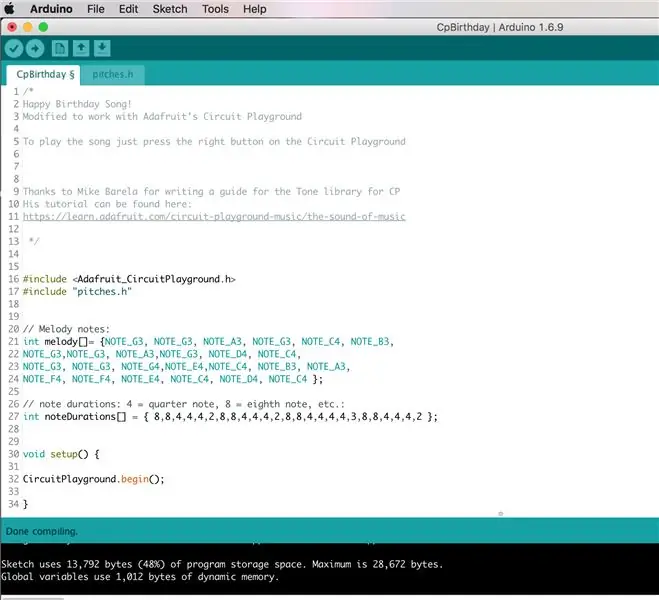Screen dimensions: 659x600
Task: Open the Help menu
Action: click(x=254, y=9)
